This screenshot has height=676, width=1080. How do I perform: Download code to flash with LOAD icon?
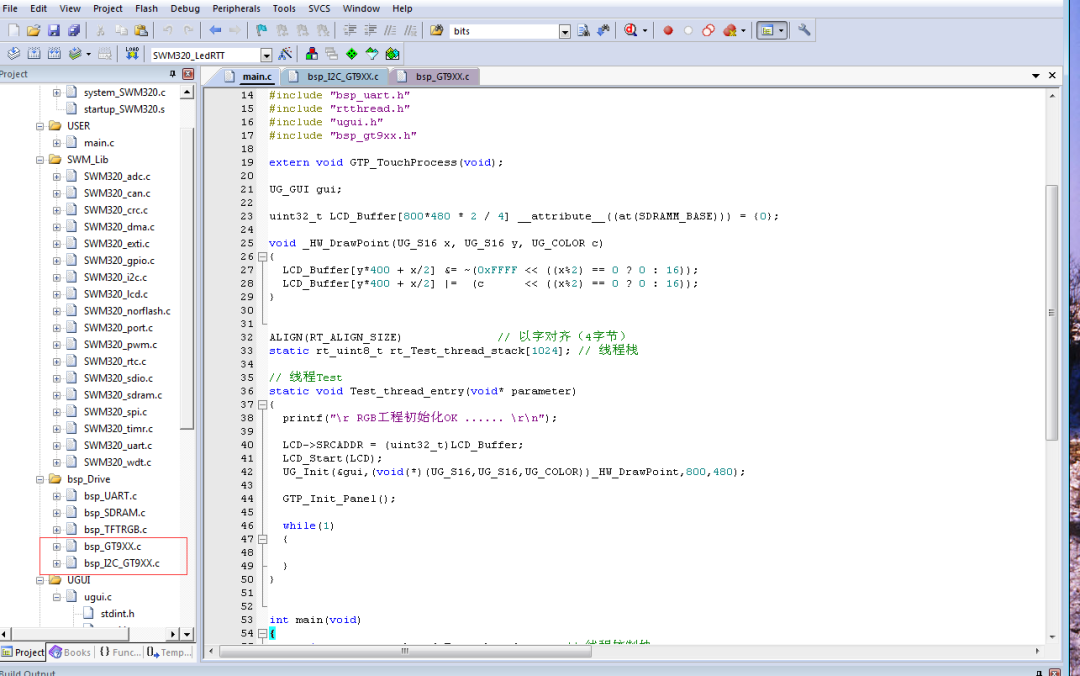click(x=132, y=54)
